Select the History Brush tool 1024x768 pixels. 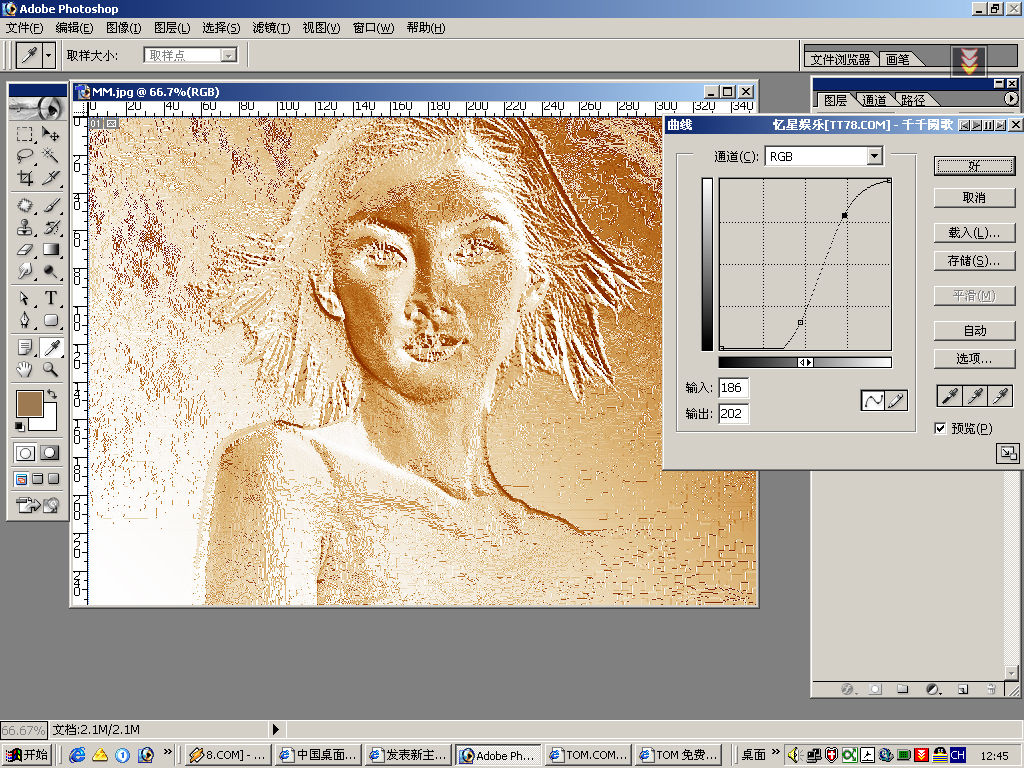click(50, 227)
